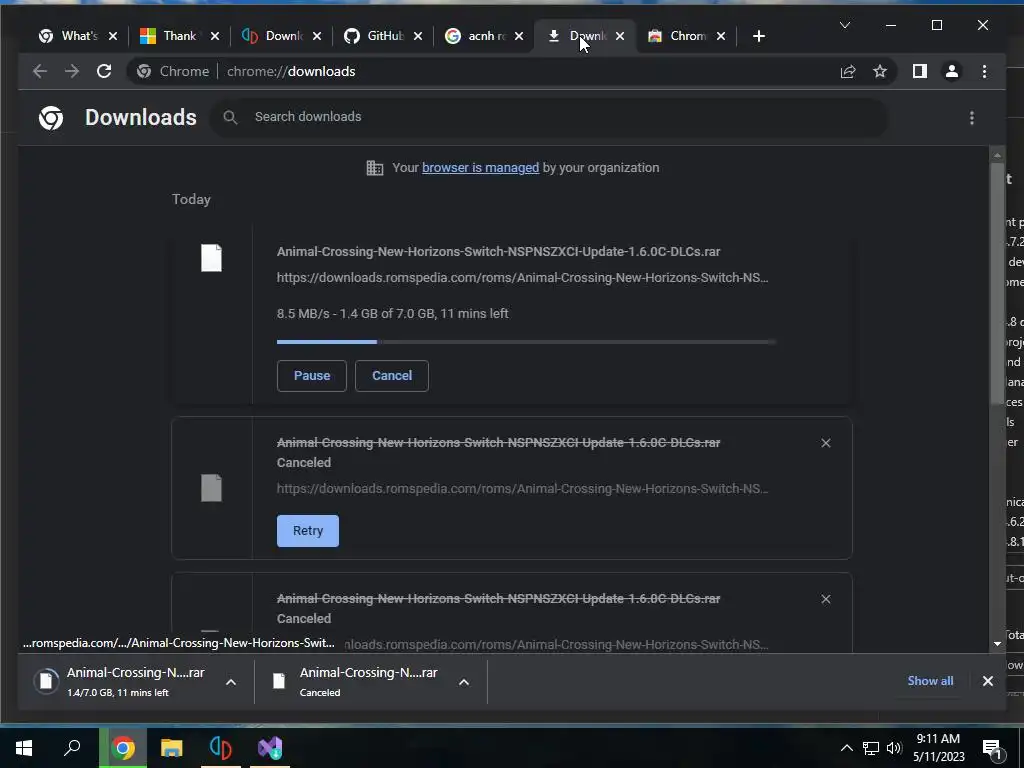Image resolution: width=1024 pixels, height=768 pixels.
Task: Retry the first canceled download
Action: coord(308,531)
